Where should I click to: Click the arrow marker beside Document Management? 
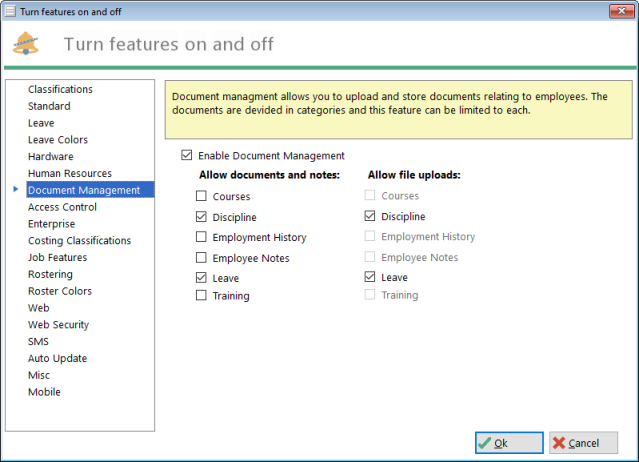16,189
